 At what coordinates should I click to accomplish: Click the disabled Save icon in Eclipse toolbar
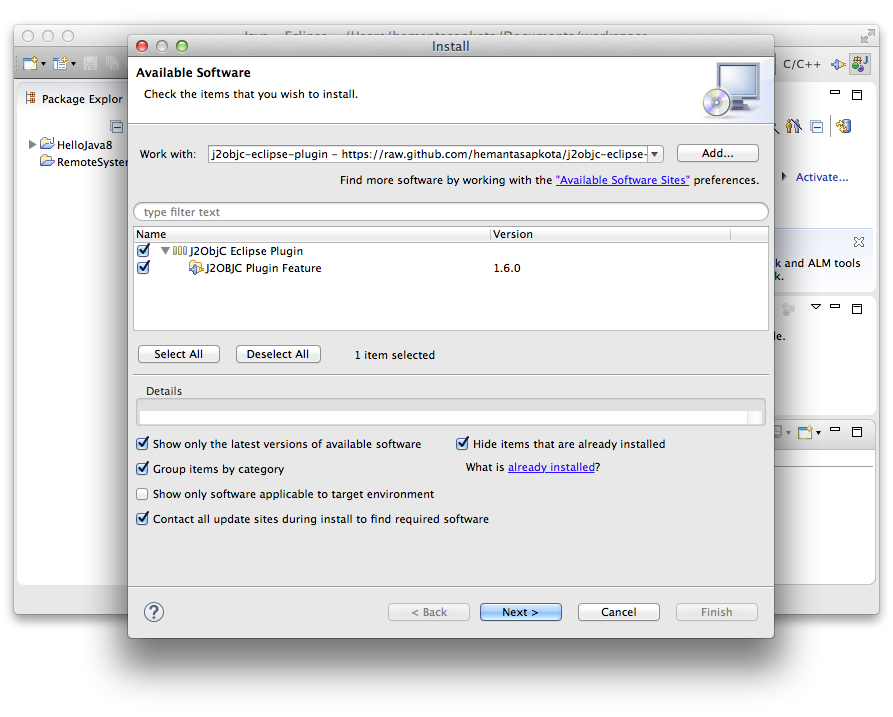coord(90,63)
